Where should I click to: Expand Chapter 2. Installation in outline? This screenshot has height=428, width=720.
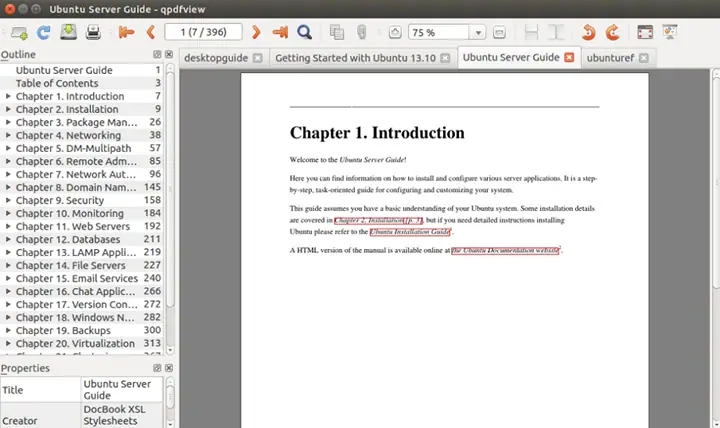click(x=8, y=109)
